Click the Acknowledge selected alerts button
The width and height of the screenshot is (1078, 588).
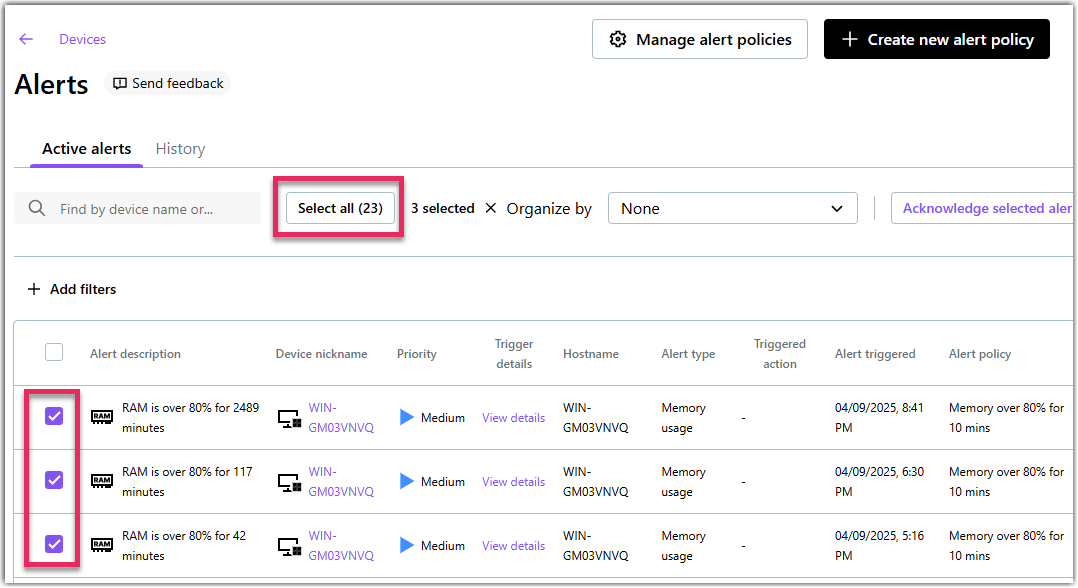pos(984,208)
